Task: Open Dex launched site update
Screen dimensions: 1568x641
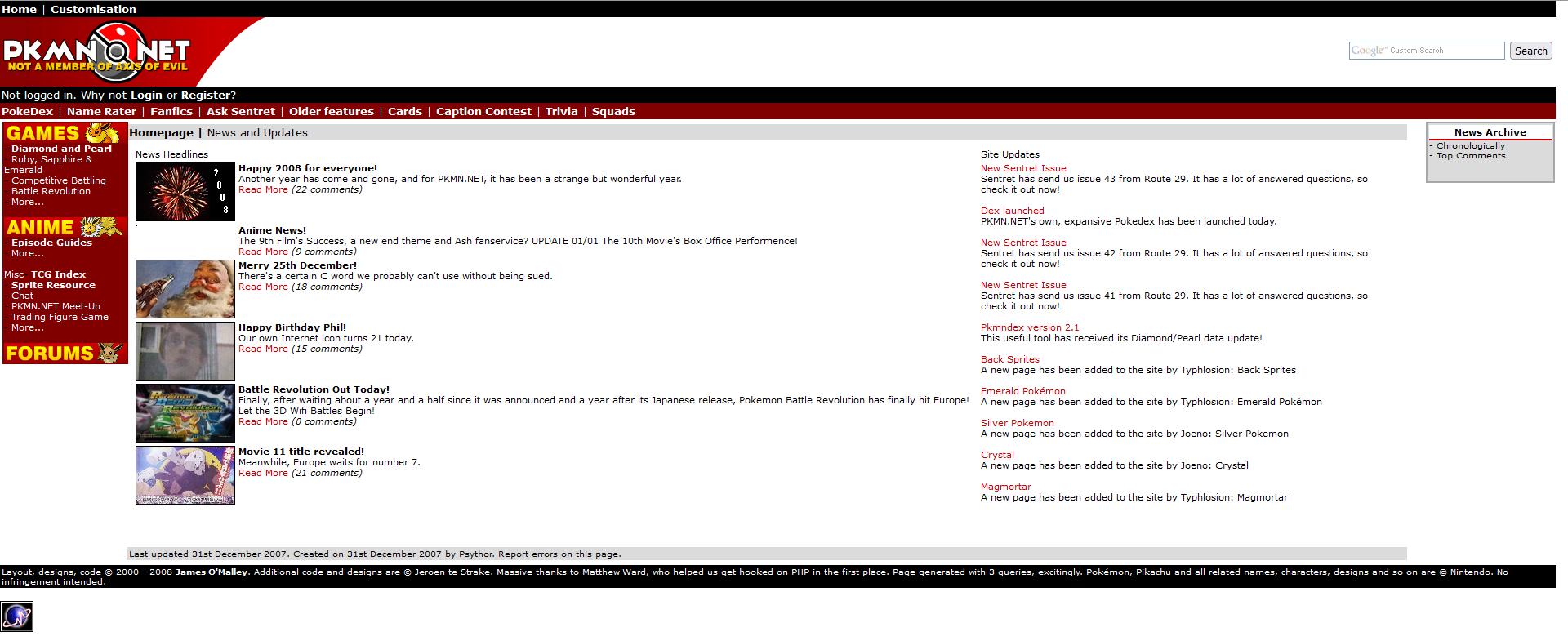Action: pyautogui.click(x=1012, y=211)
